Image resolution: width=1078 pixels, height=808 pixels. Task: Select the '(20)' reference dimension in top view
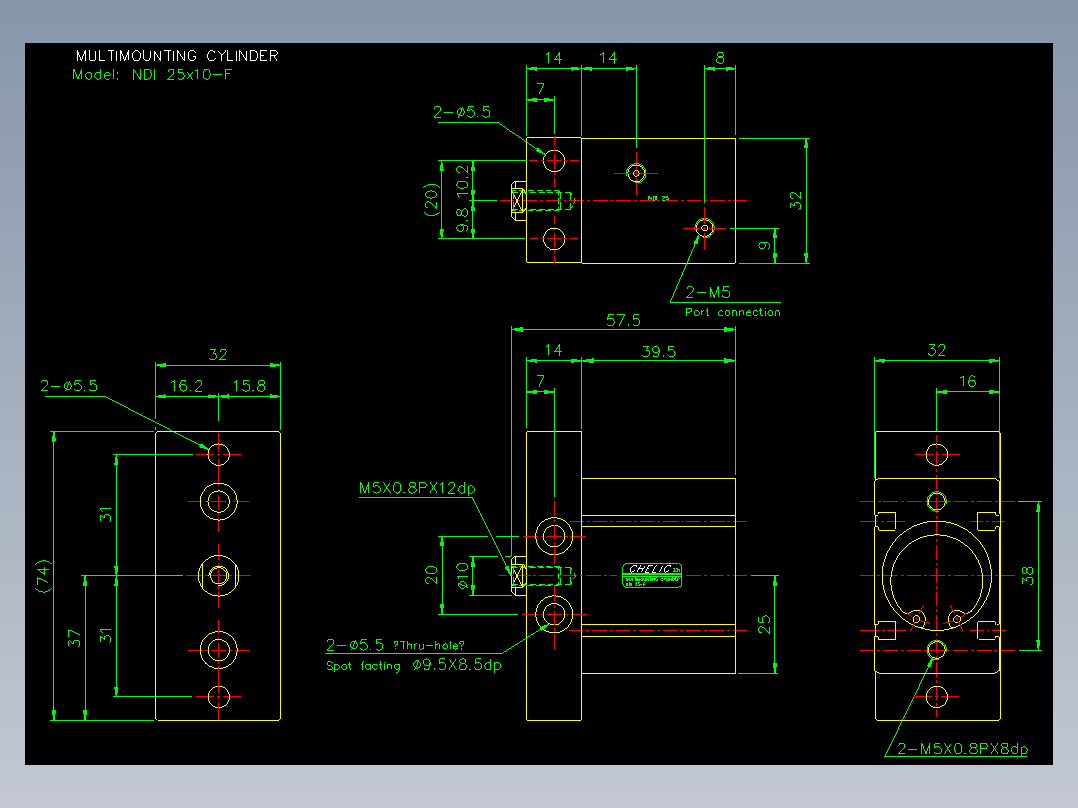coord(431,200)
